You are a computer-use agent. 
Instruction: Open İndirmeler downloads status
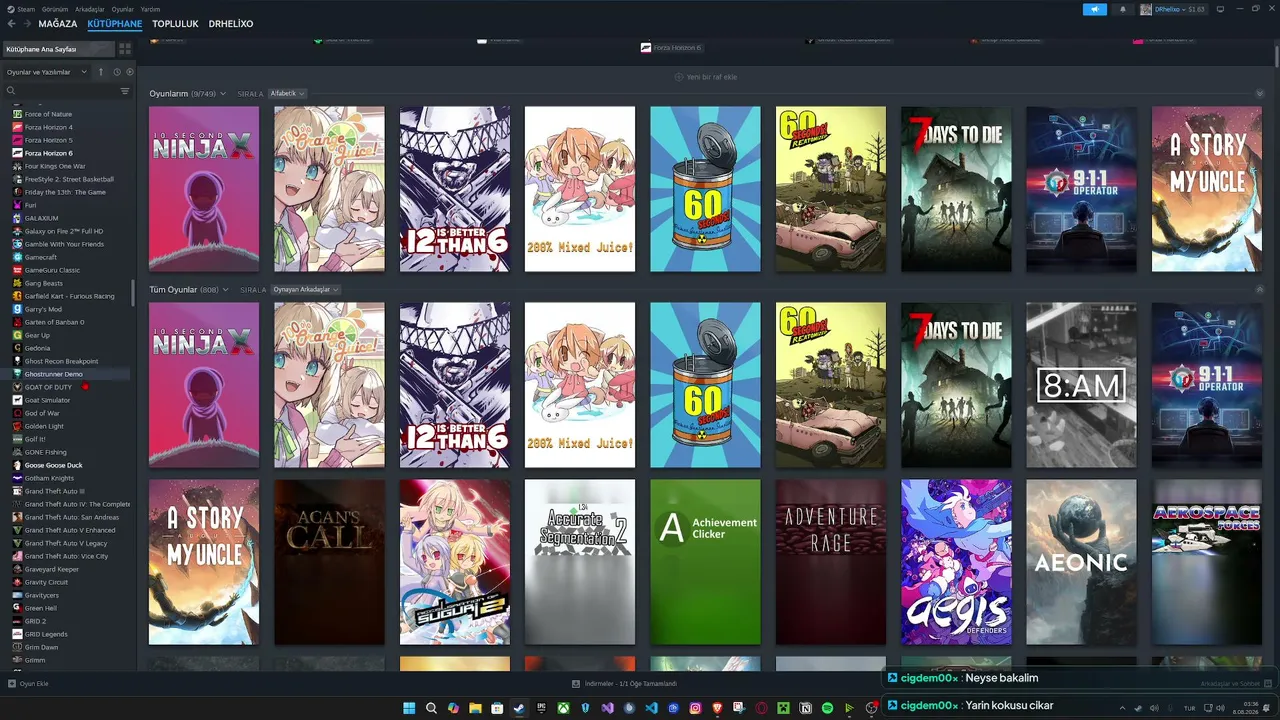[625, 683]
